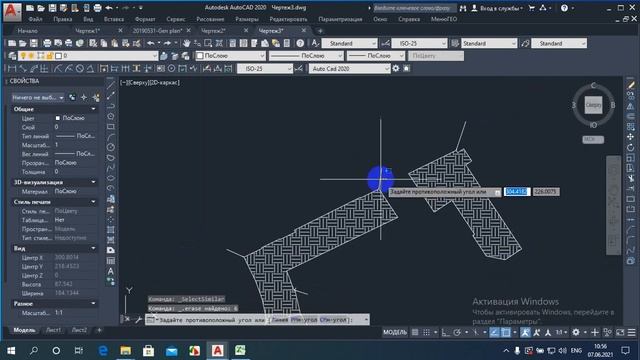Collapse the Вид properties section
This screenshot has width=640, height=360.
coord(93,248)
